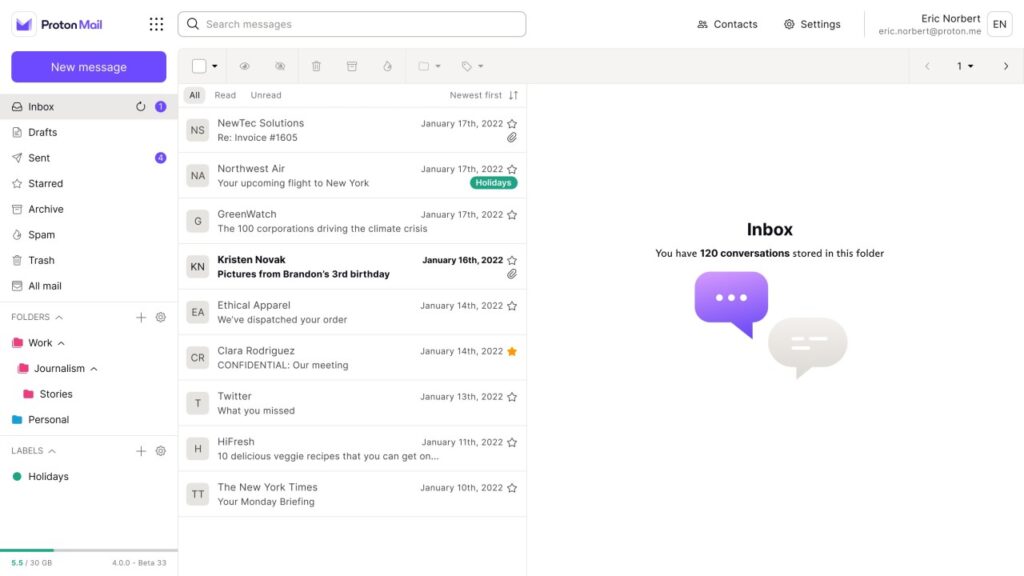Click the Inbox unread count badge
This screenshot has width=1024, height=576.
pos(161,106)
